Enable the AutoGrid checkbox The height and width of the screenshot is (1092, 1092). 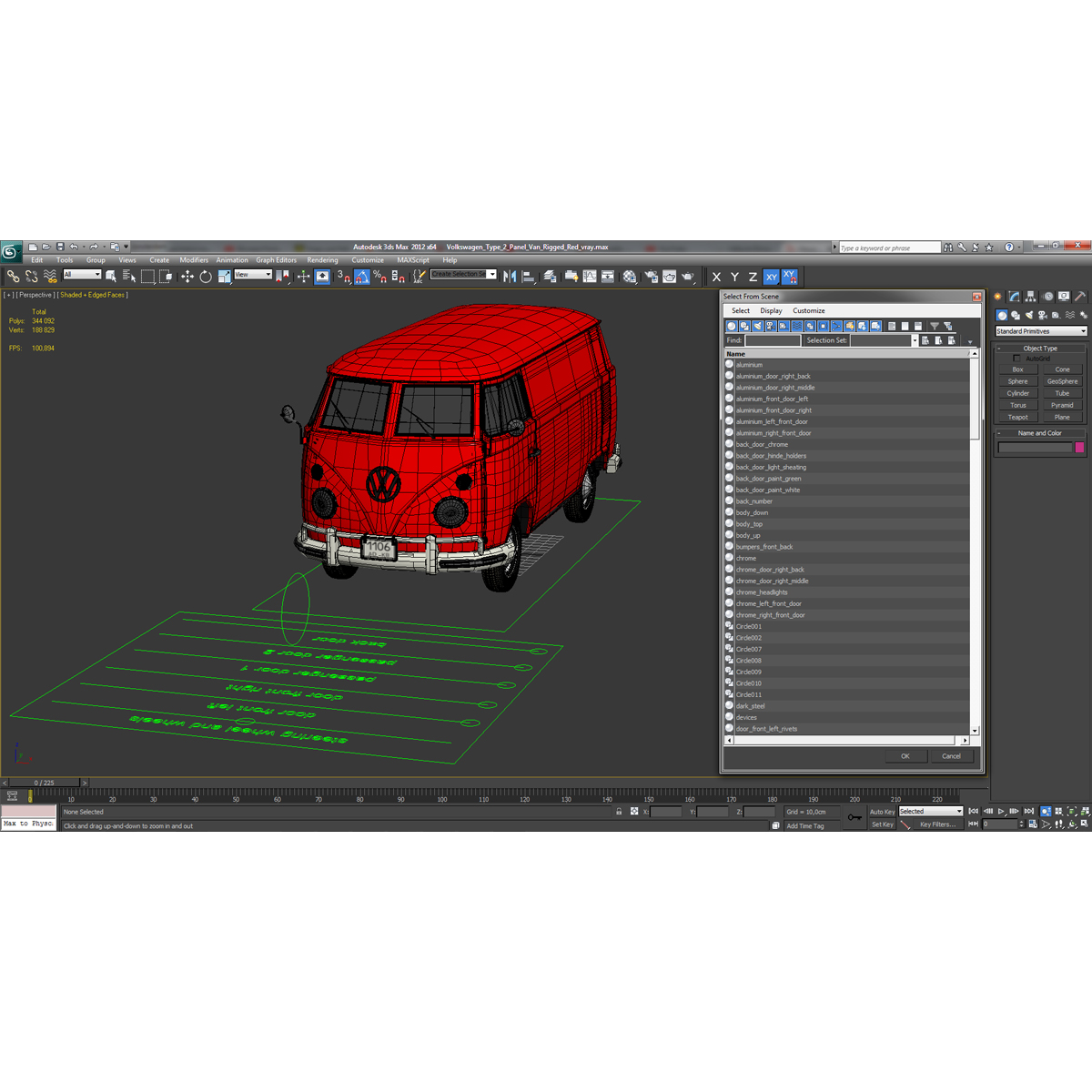[1017, 359]
